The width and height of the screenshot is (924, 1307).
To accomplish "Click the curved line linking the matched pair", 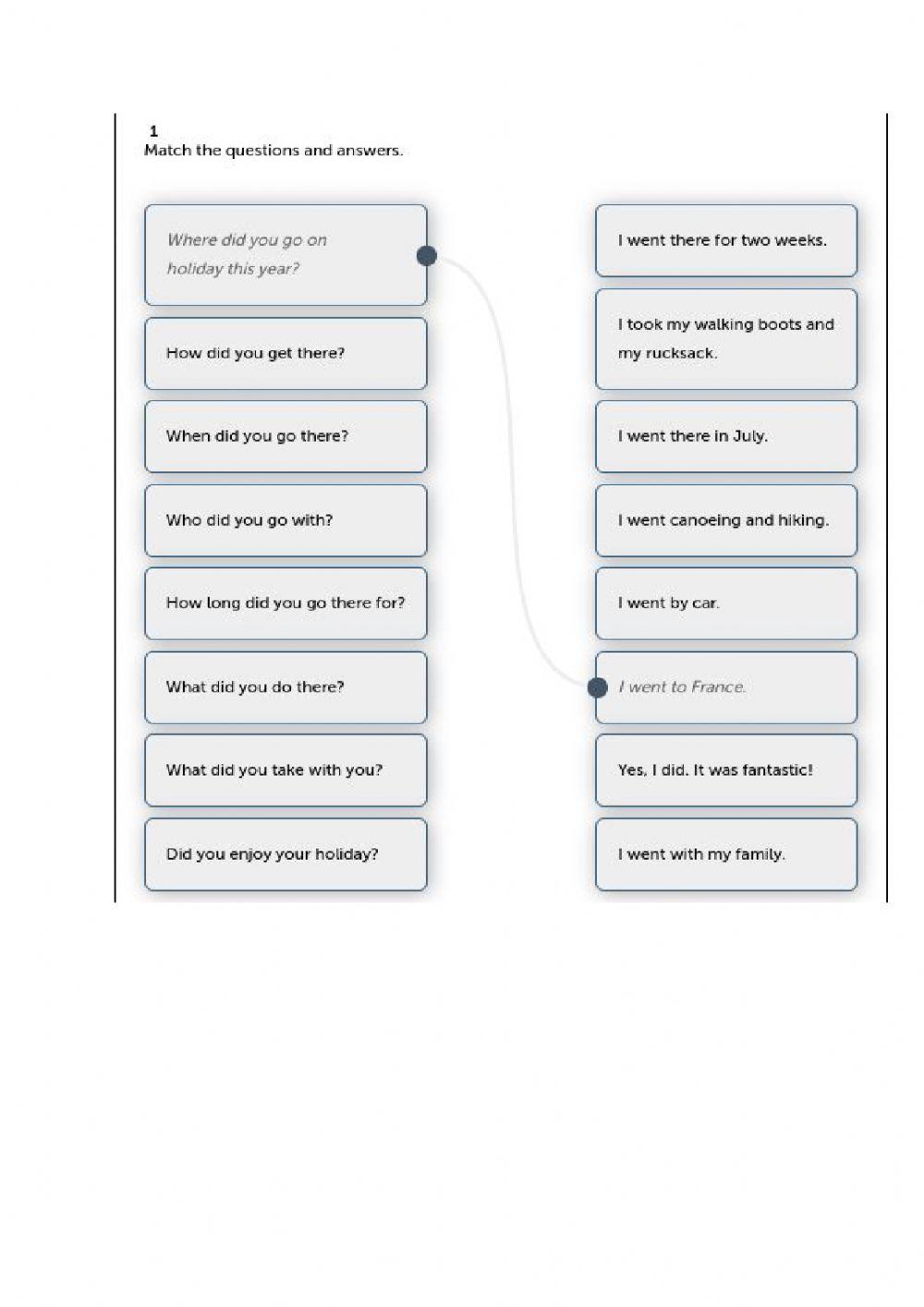I will pos(512,462).
